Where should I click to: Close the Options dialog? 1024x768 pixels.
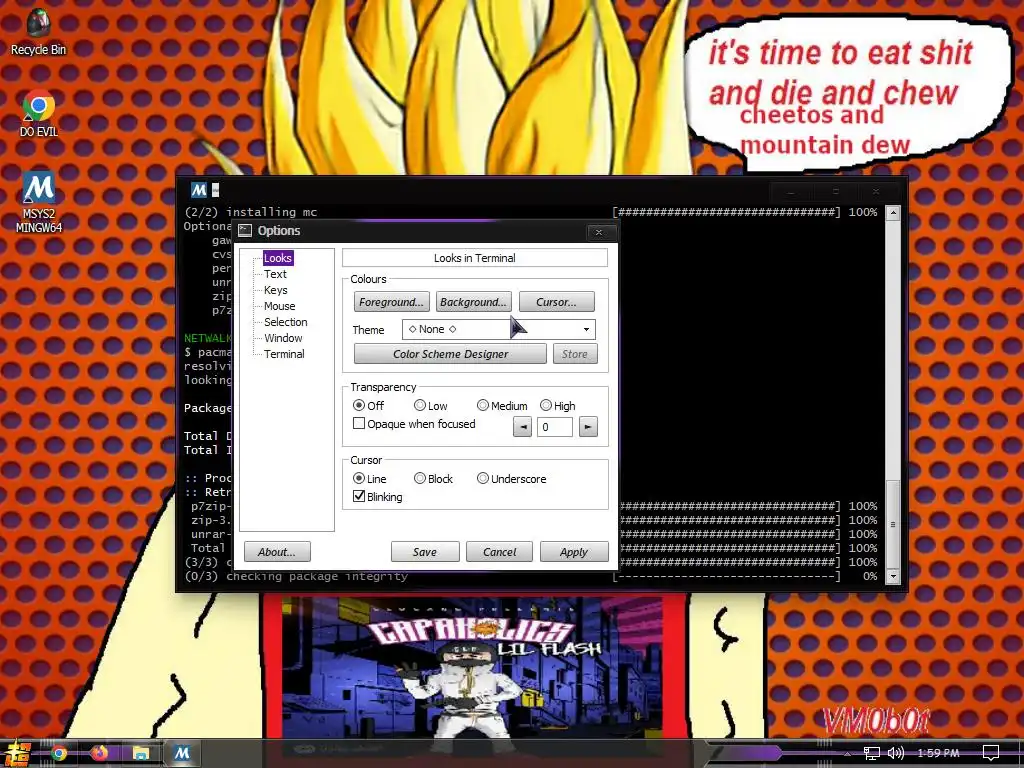pos(598,232)
